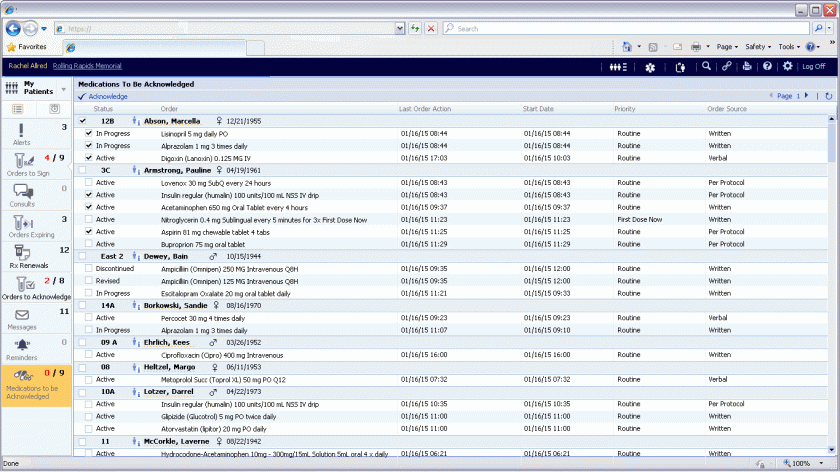Open Rx Renewals panel

point(36,257)
